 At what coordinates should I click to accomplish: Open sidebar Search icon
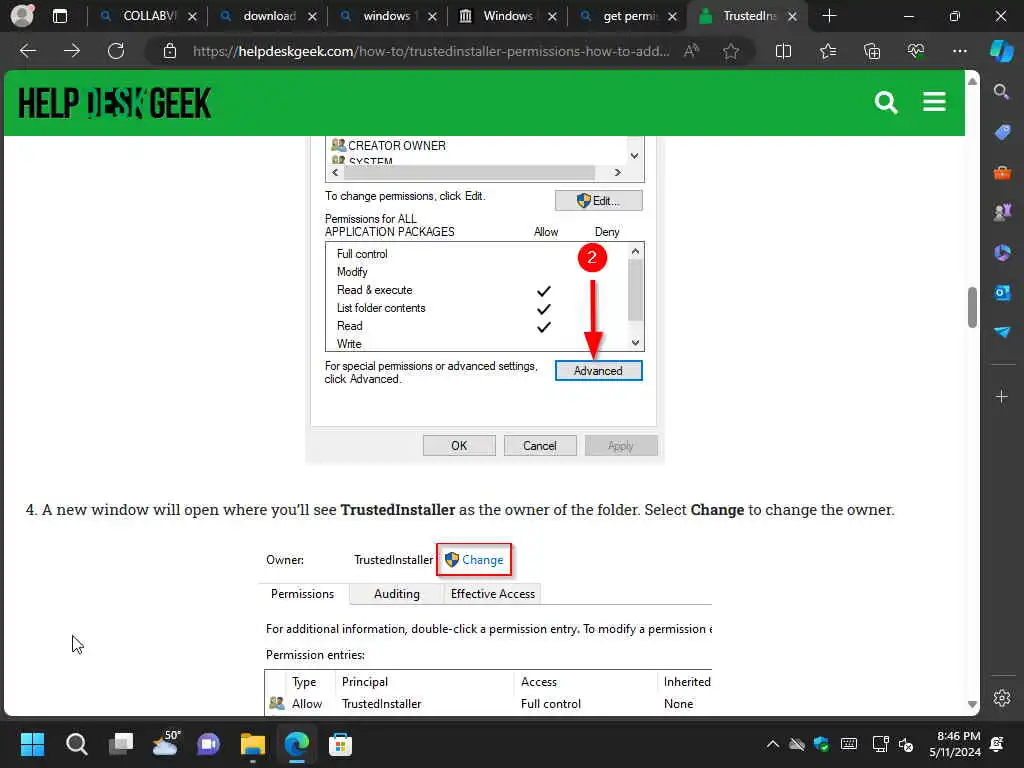(1002, 91)
